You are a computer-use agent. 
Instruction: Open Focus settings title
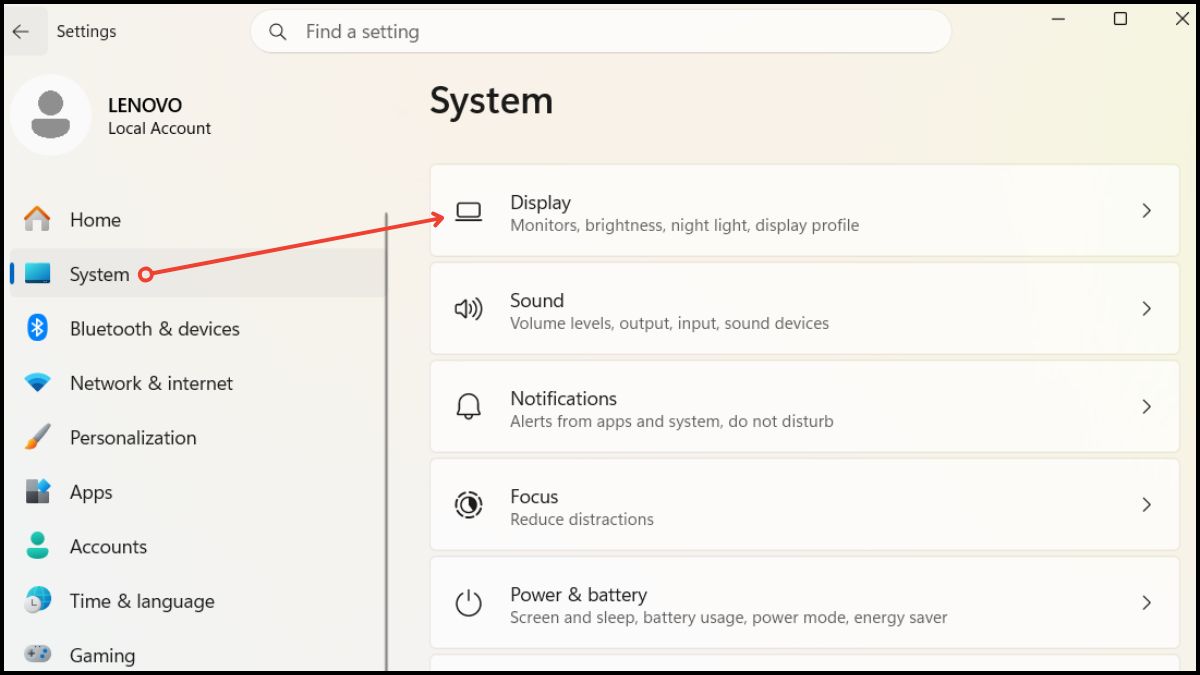point(534,496)
